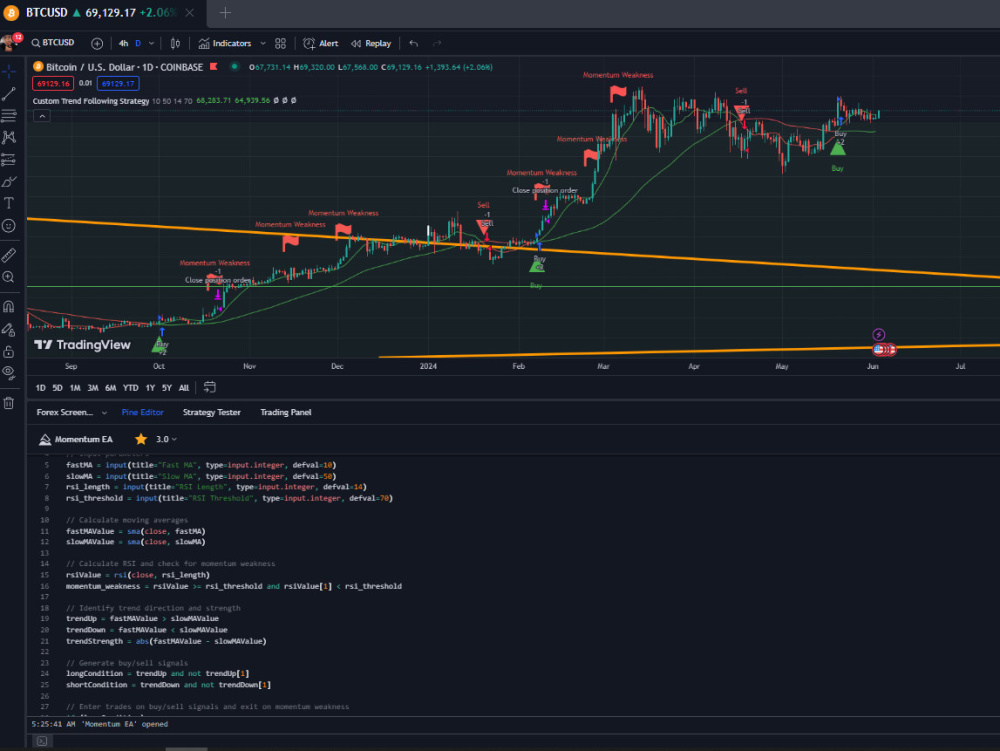
Task: Select the YTD range option
Action: pyautogui.click(x=129, y=387)
